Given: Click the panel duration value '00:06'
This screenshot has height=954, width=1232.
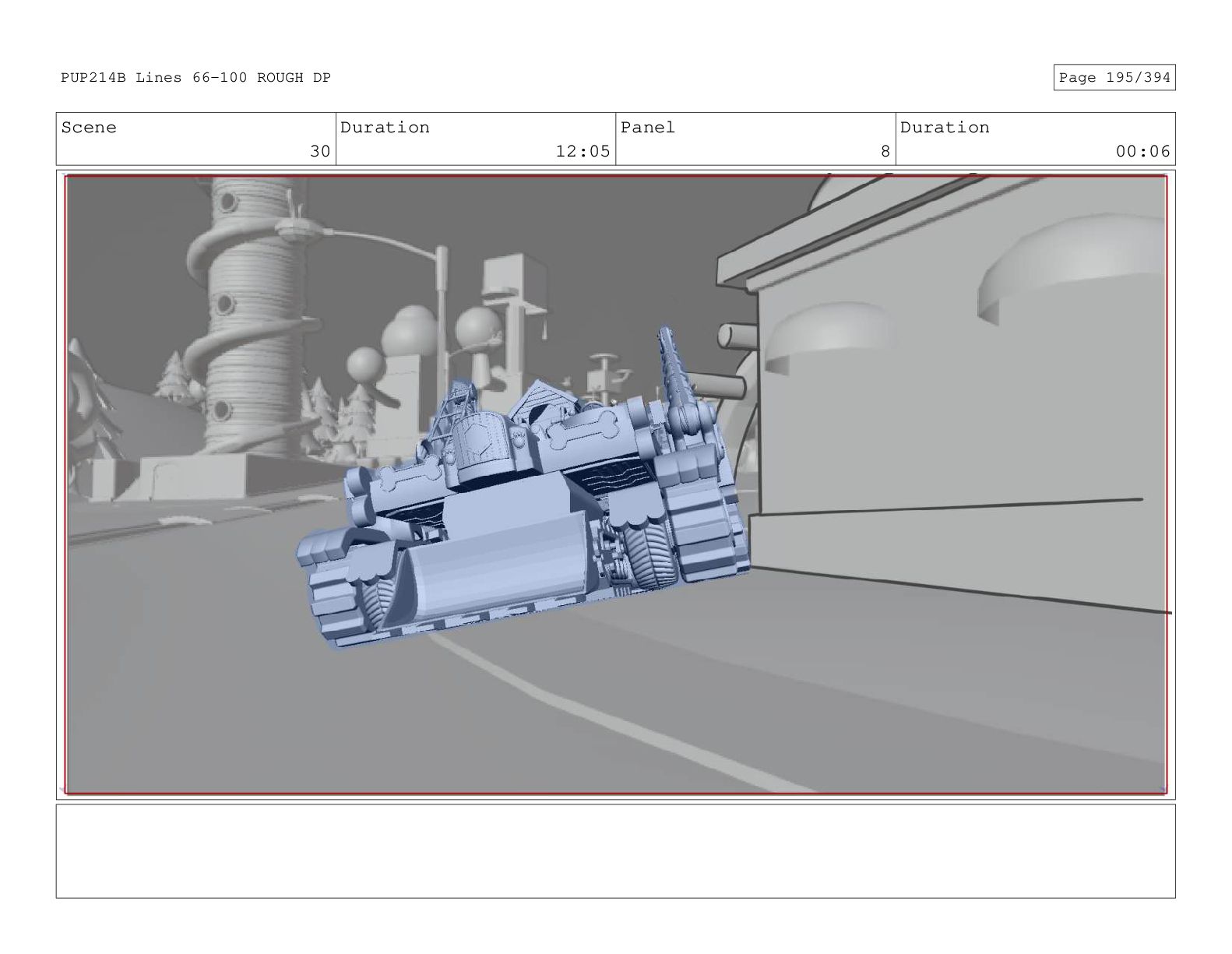Looking at the screenshot, I should pyautogui.click(x=1142, y=152).
